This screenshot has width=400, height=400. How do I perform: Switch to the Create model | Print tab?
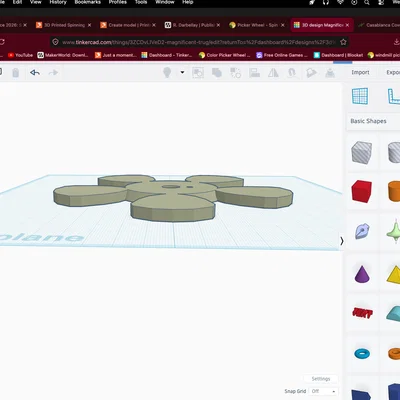(128, 25)
